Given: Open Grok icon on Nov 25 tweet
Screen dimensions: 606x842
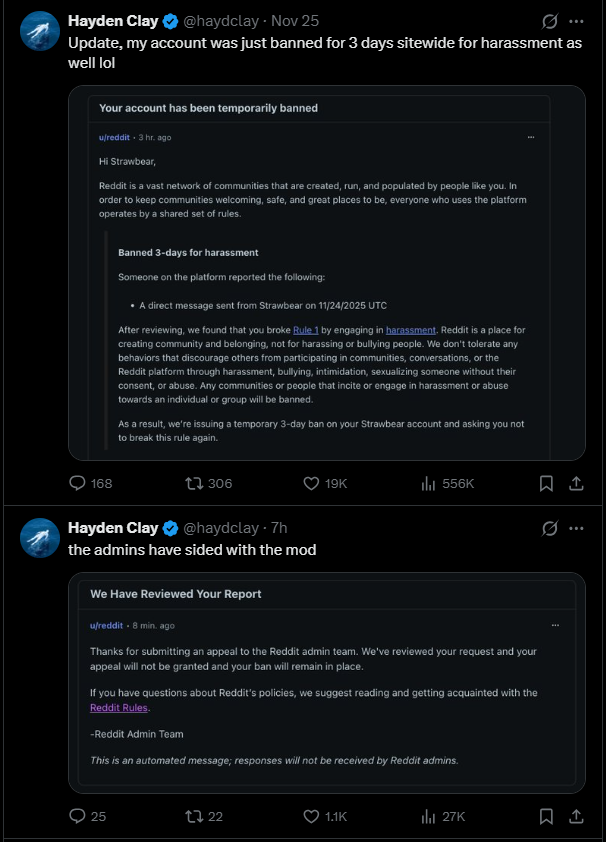Looking at the screenshot, I should (x=550, y=21).
